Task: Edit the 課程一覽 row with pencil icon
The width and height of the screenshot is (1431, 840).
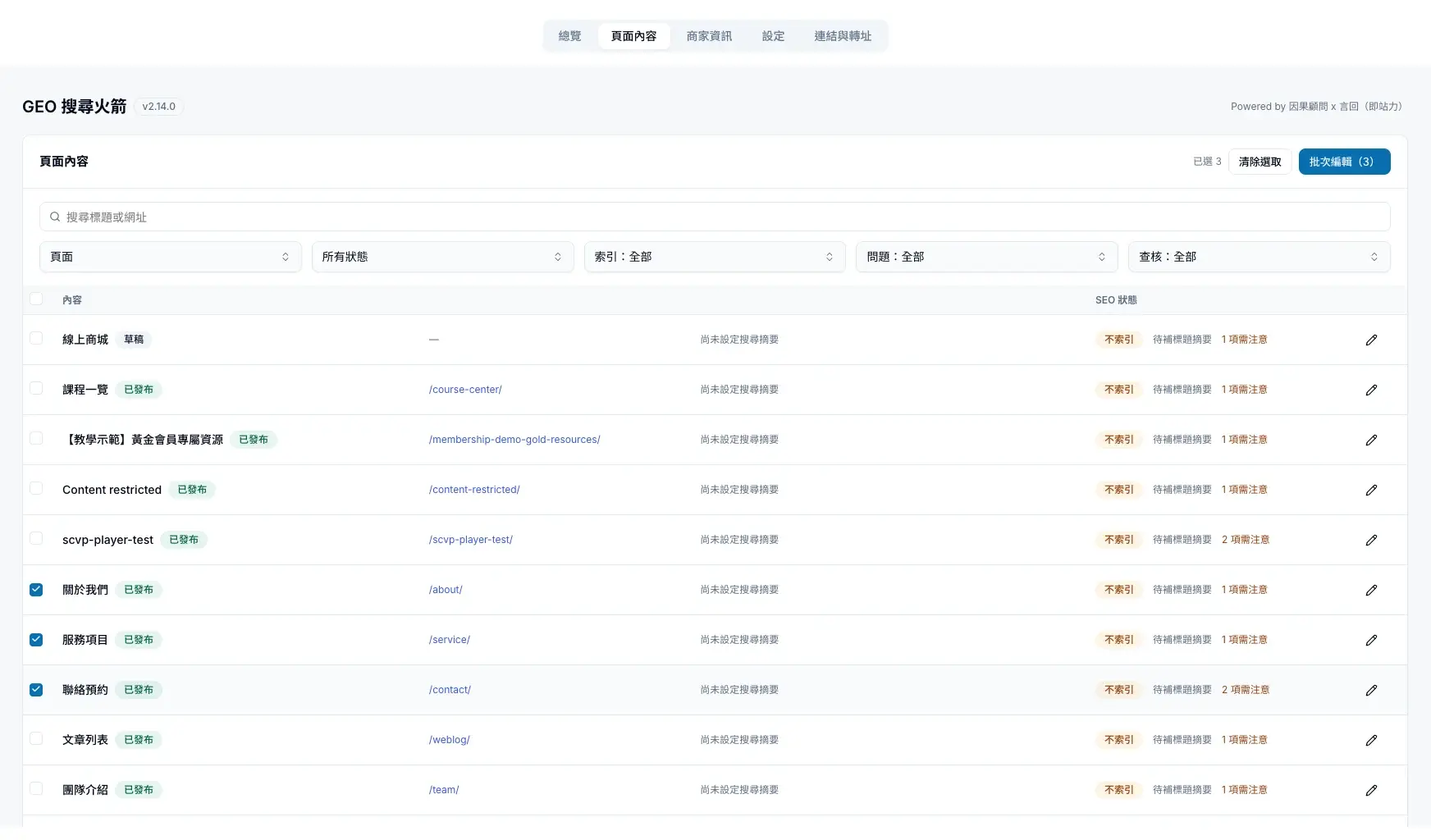Action: pos(1371,390)
